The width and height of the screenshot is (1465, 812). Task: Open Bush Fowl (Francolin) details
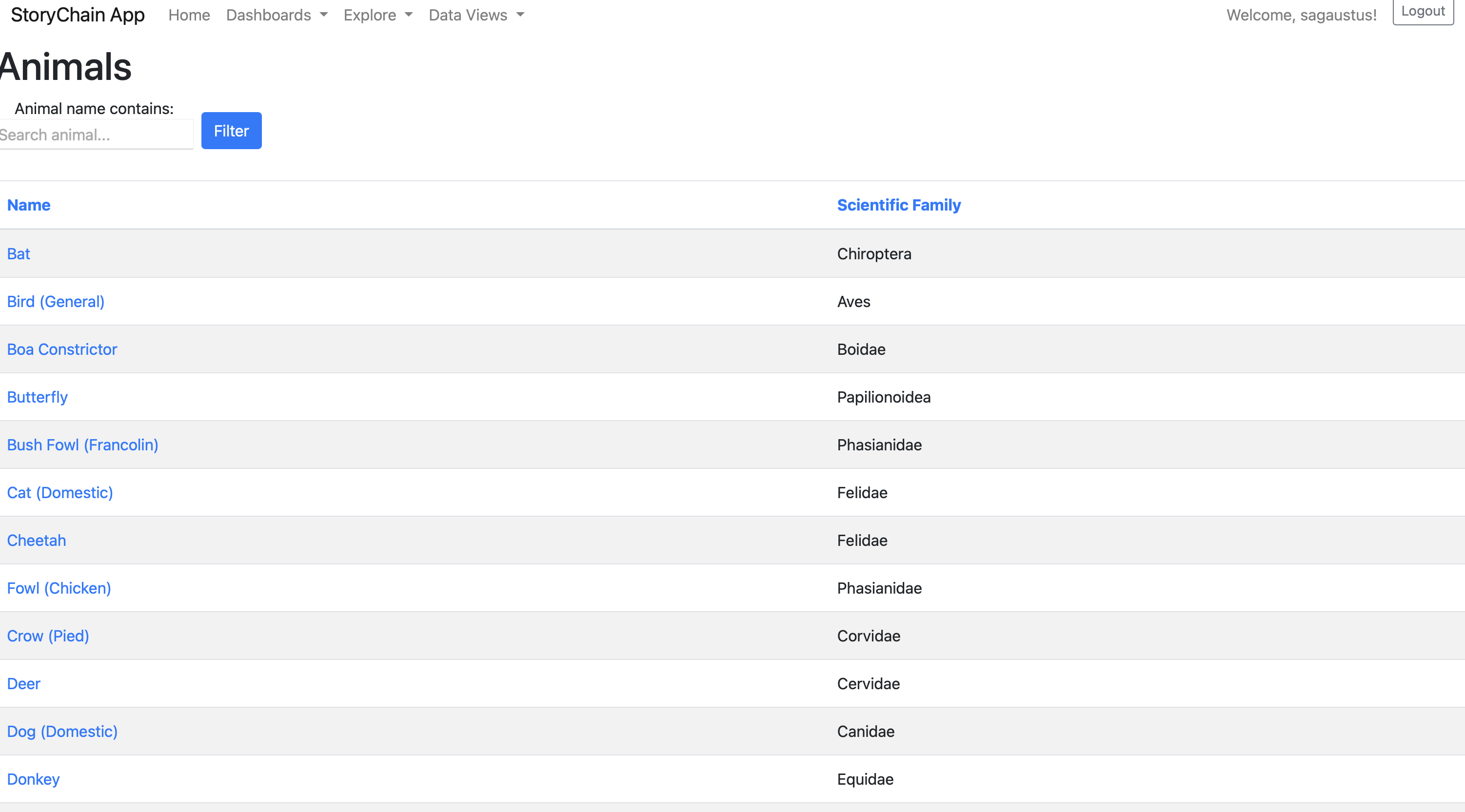(82, 445)
